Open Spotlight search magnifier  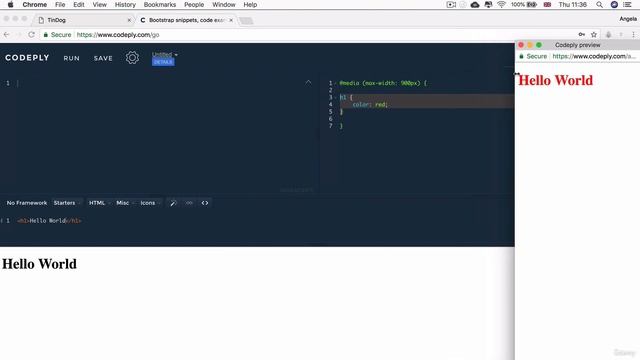(x=599, y=5)
